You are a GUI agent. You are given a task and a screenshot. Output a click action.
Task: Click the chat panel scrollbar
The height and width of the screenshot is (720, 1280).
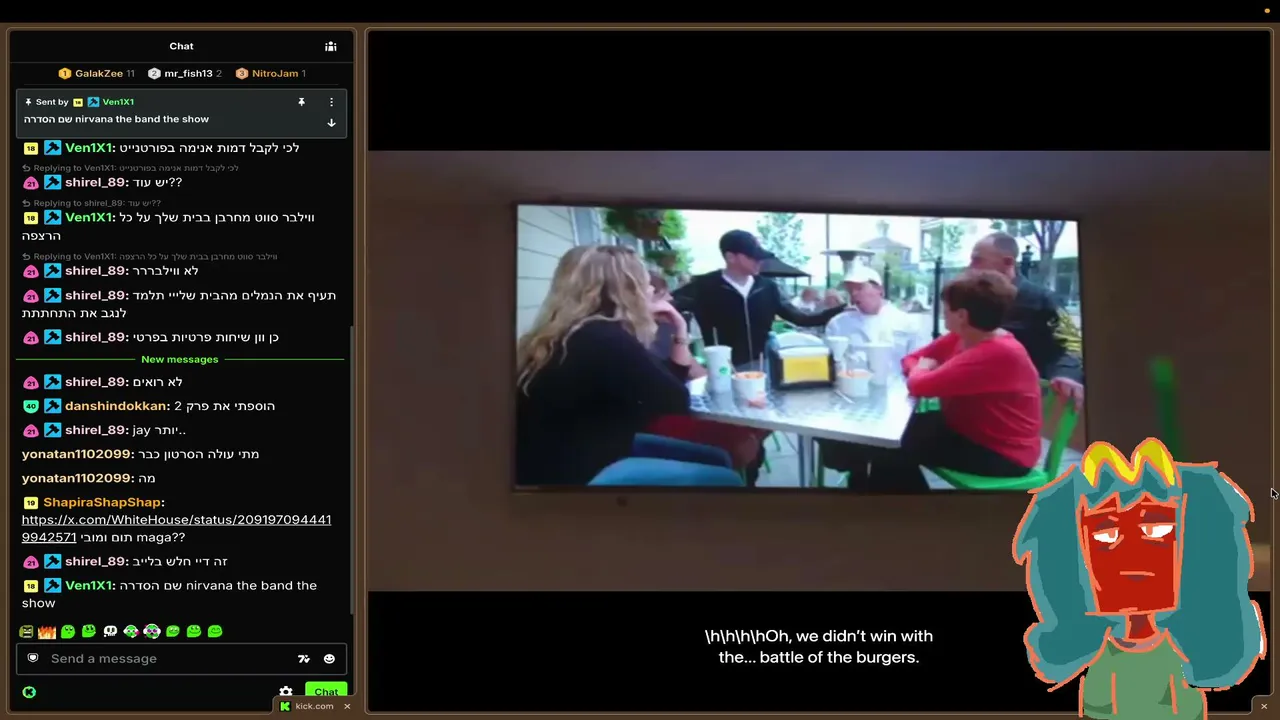[351, 470]
